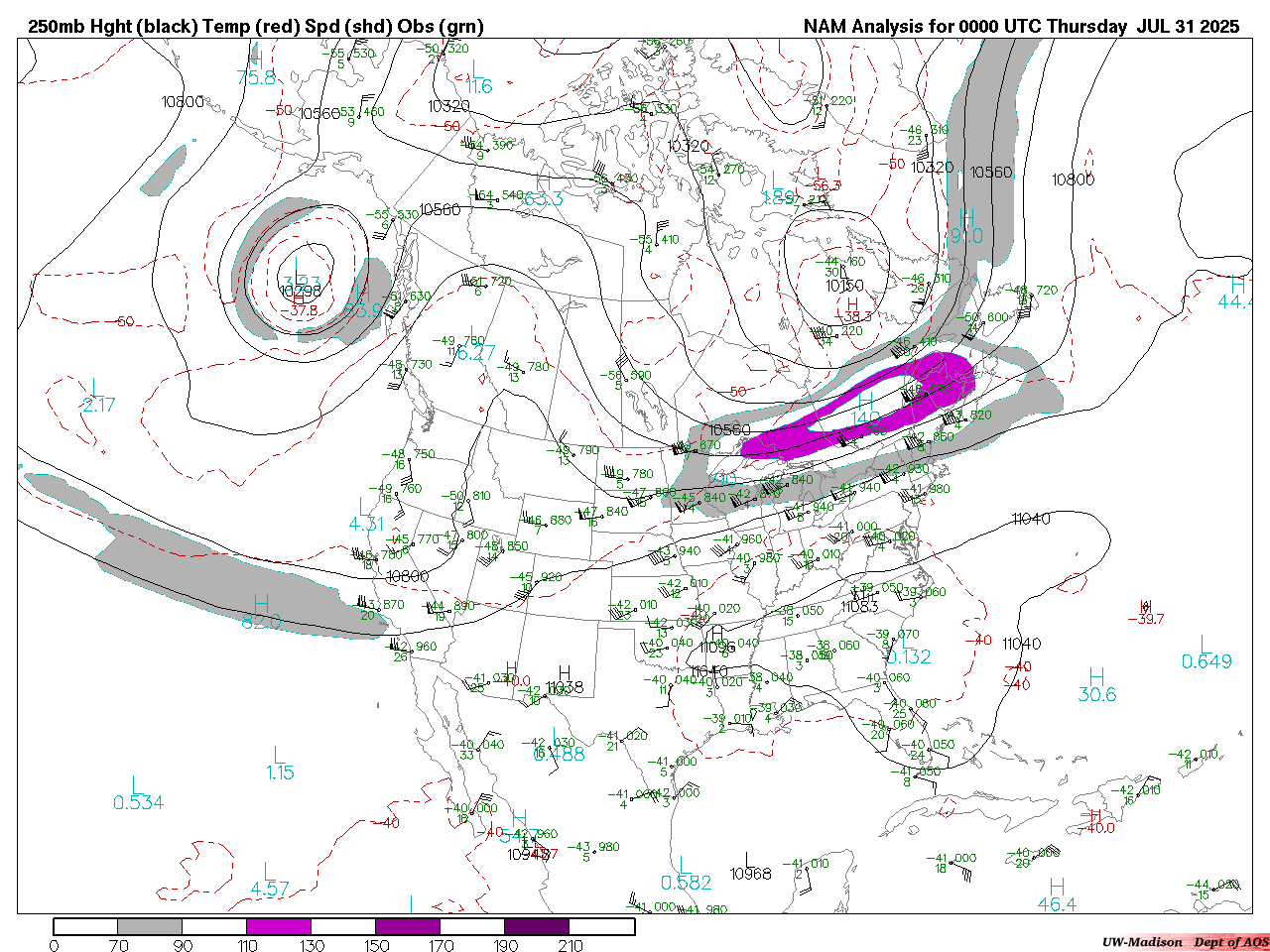This screenshot has width=1270, height=952.
Task: Click the cyan low value '4.31'
Action: pos(366,525)
